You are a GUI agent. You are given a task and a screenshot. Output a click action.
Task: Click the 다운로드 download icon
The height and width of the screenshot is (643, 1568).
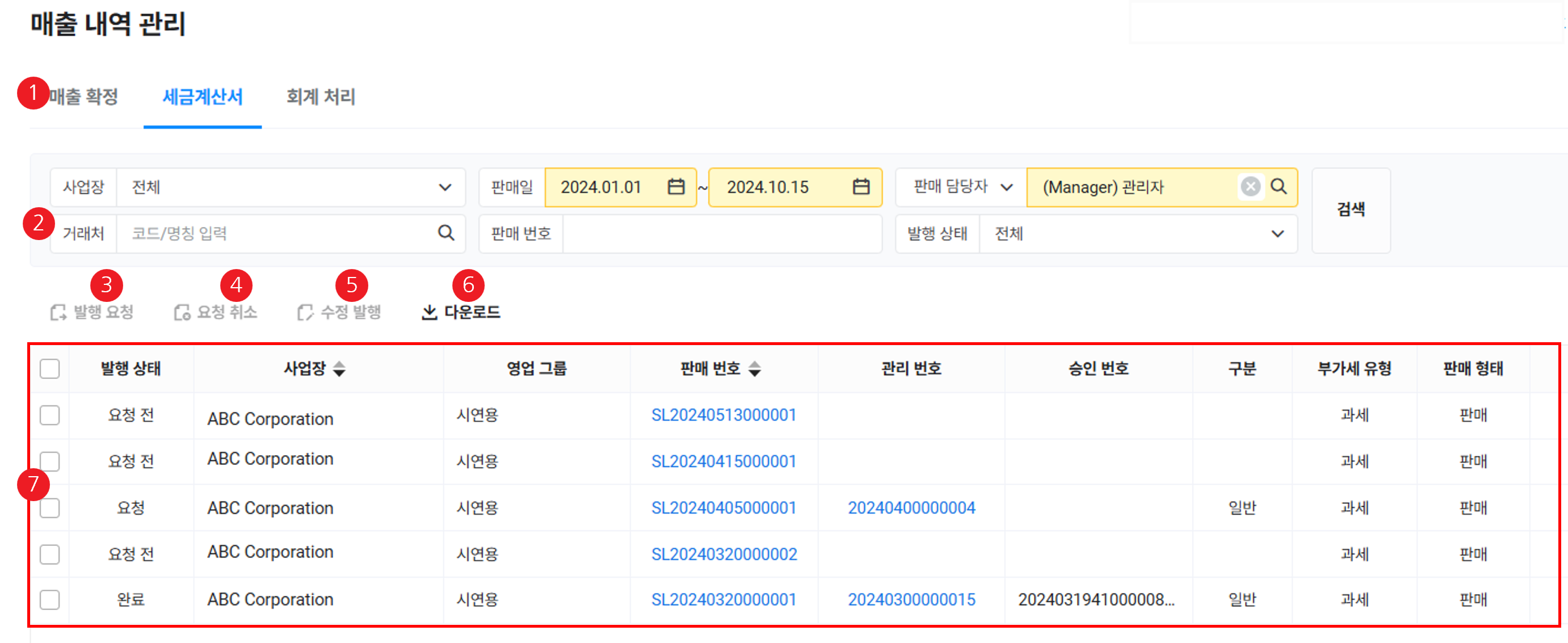pyautogui.click(x=430, y=312)
